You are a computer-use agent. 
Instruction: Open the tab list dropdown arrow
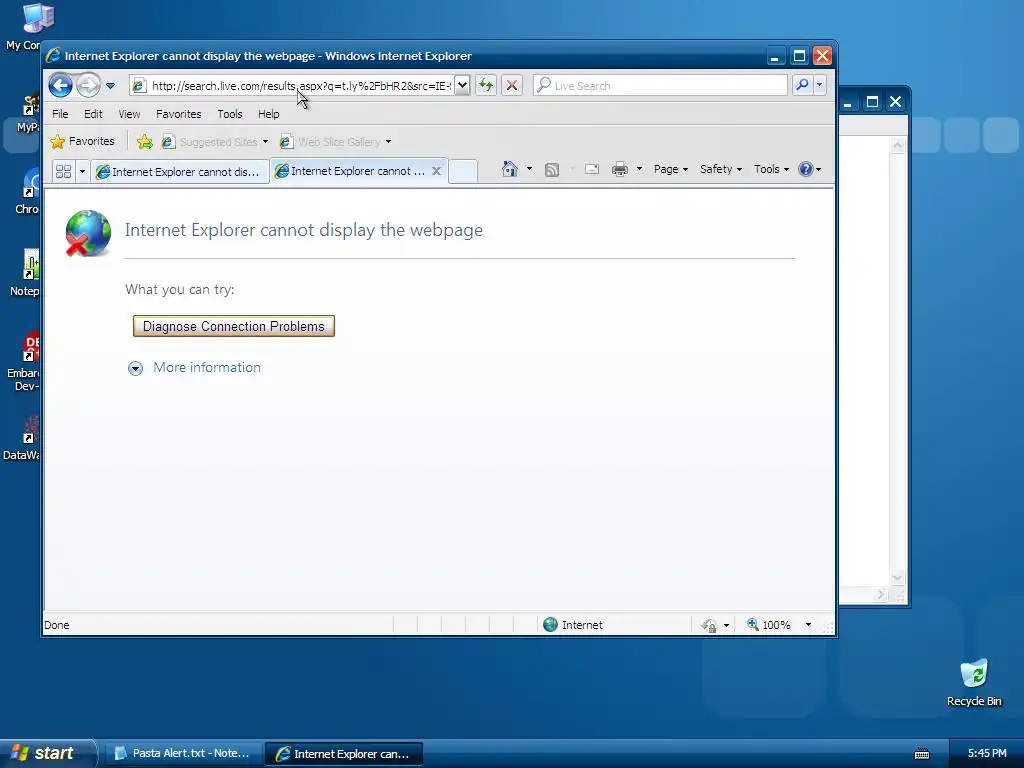pos(82,172)
